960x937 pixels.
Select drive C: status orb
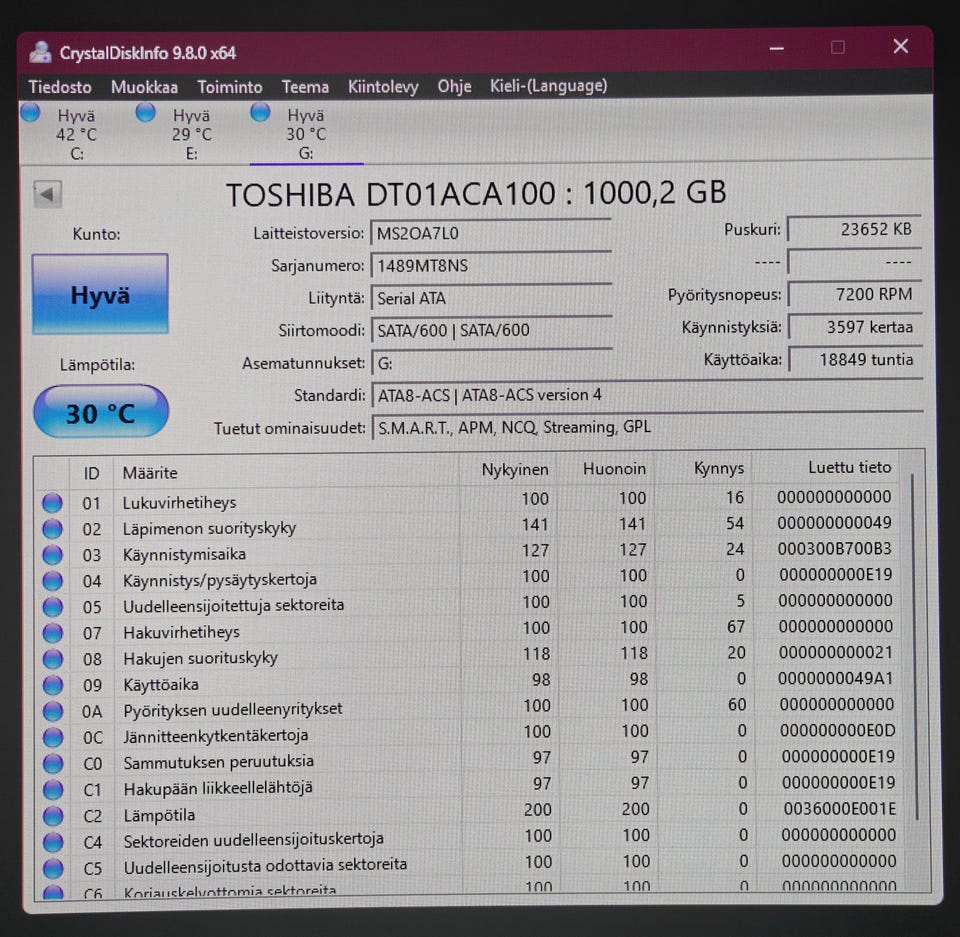pyautogui.click(x=30, y=113)
